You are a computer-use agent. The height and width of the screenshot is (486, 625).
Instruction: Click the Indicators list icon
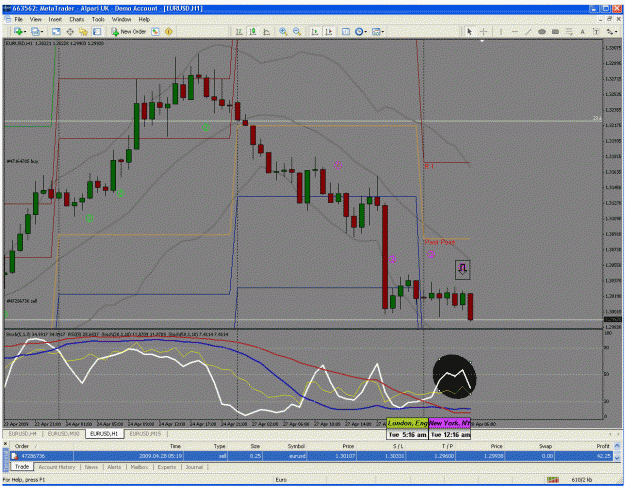point(346,31)
